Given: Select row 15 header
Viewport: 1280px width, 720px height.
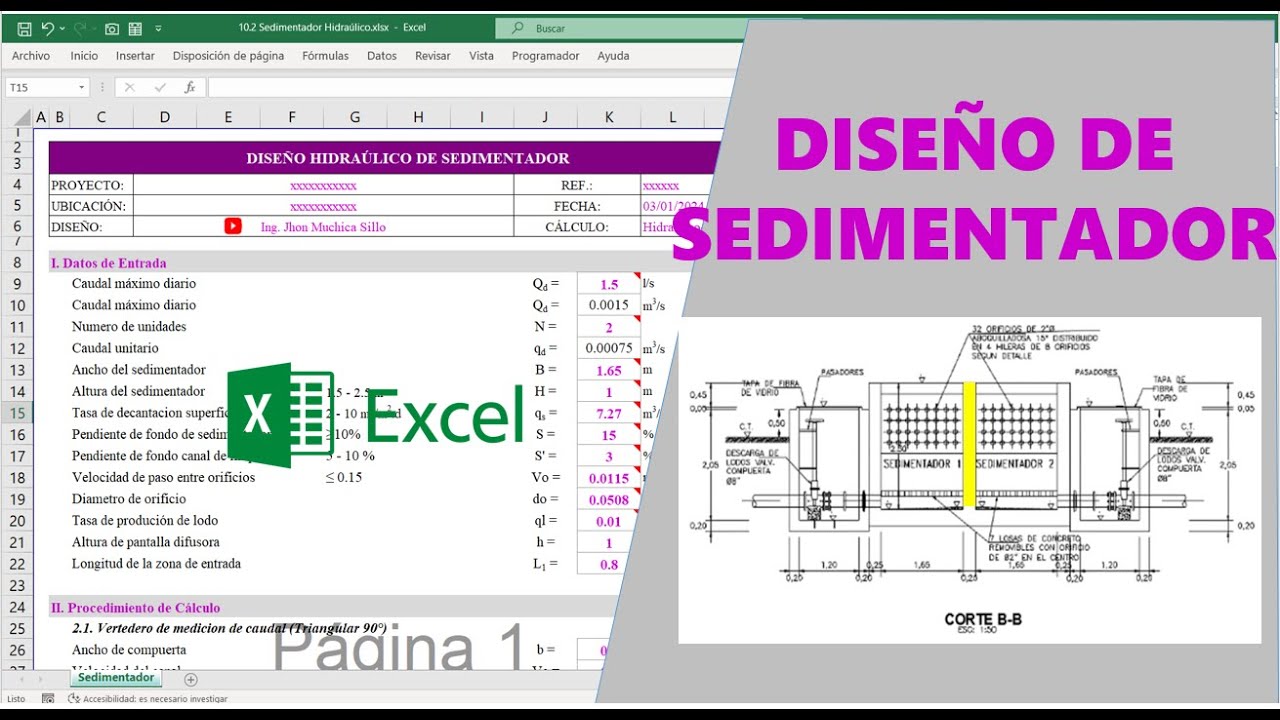Looking at the screenshot, I should click(x=18, y=413).
